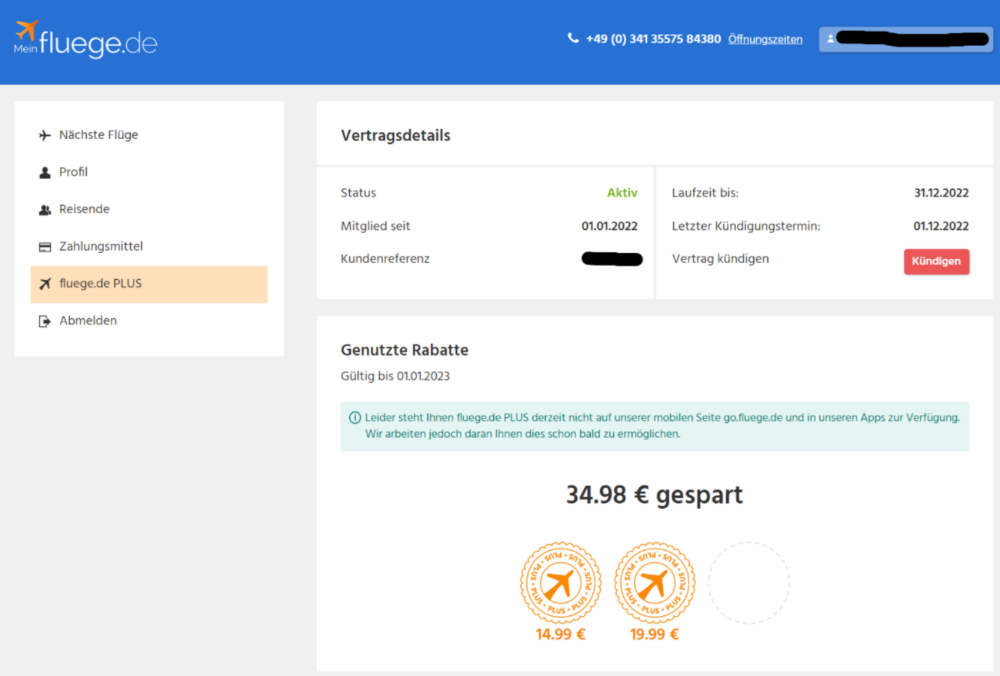Click the Genutzte Rabatte heading

404,349
